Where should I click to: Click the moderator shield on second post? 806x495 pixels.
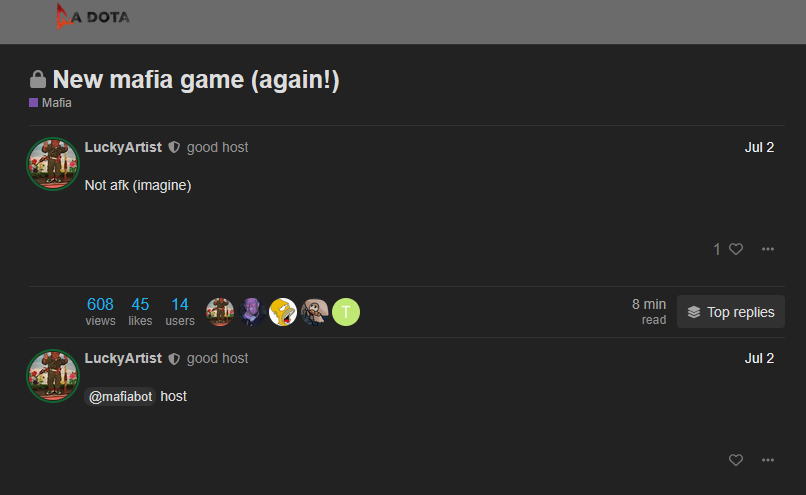tap(174, 359)
